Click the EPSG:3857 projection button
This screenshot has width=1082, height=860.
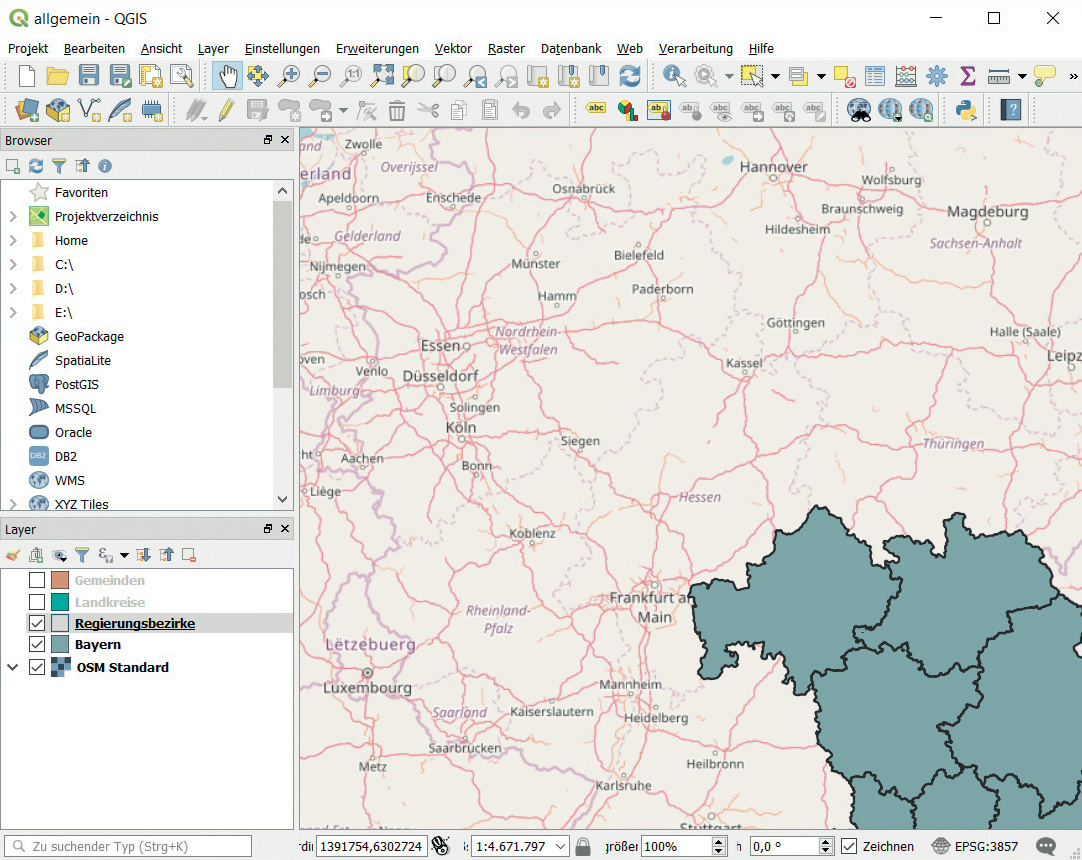click(975, 846)
